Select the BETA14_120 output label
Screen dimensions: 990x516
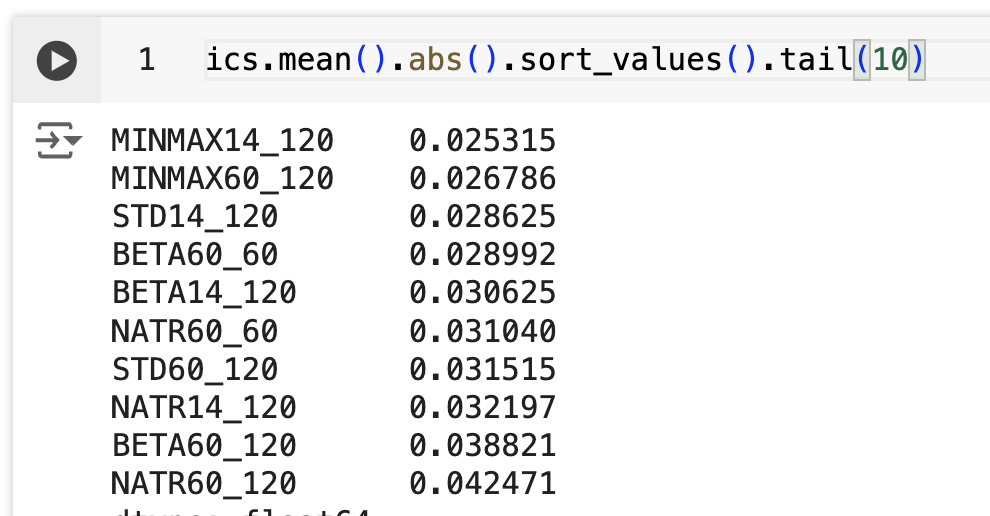(x=204, y=293)
